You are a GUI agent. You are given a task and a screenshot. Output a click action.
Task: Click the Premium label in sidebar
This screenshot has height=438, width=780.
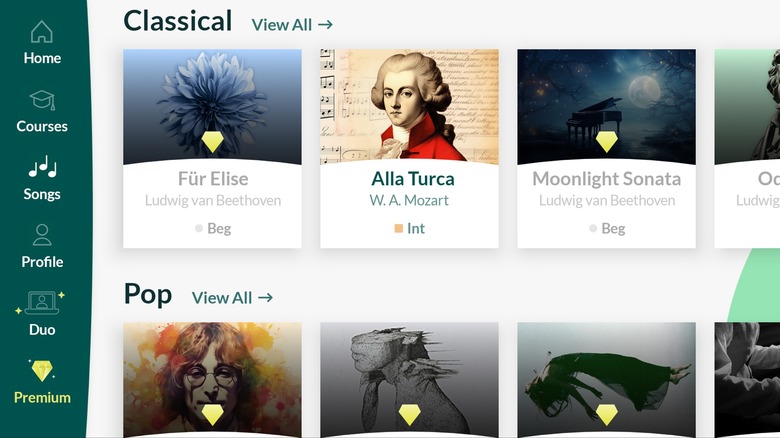pyautogui.click(x=42, y=397)
